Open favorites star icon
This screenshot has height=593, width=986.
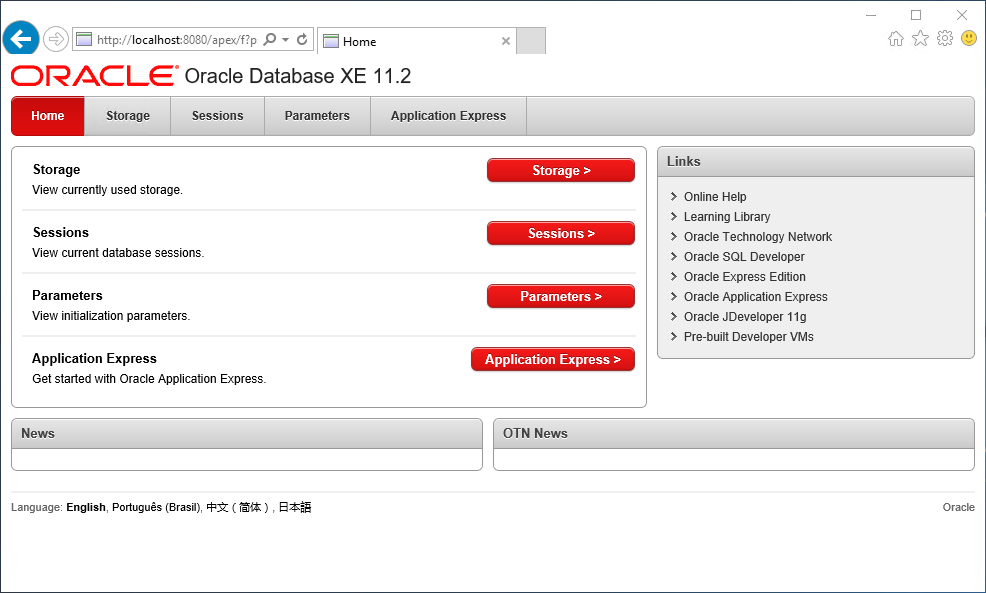[920, 39]
